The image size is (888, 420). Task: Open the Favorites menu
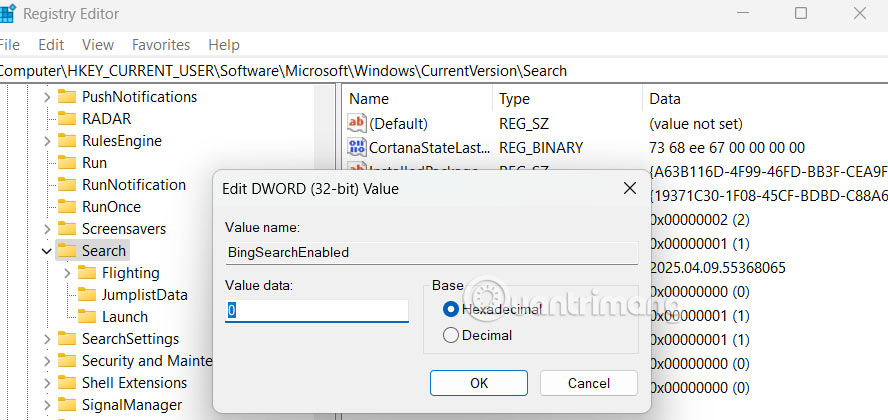point(161,45)
